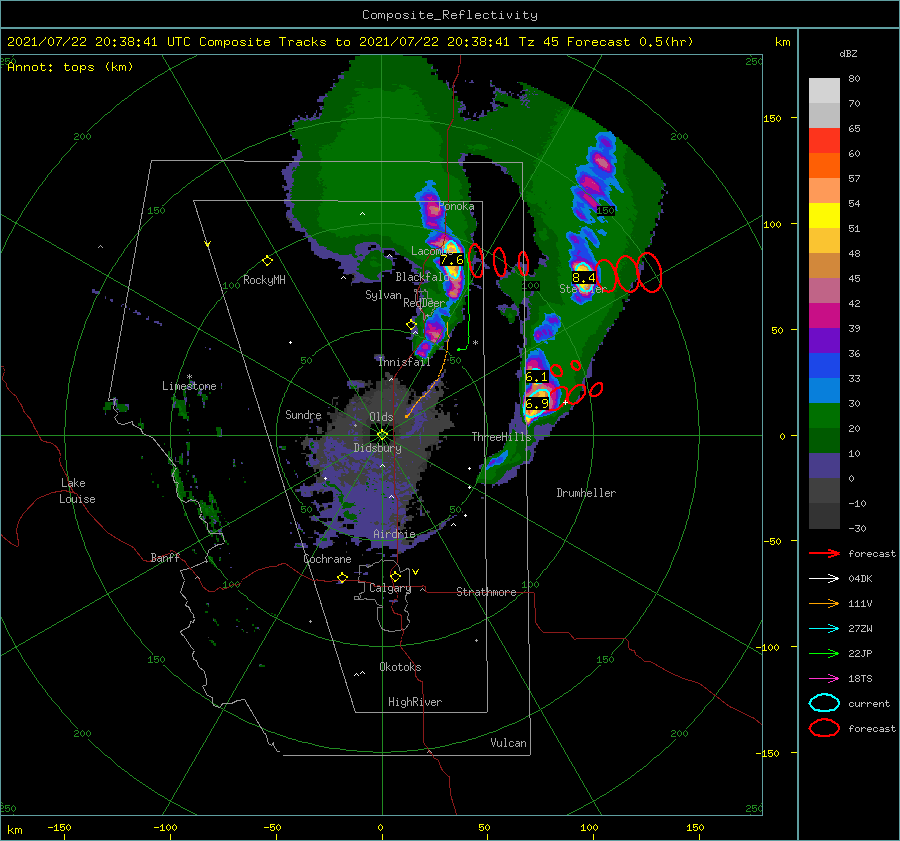The height and width of the screenshot is (841, 900).
Task: Click the ThreeHills map label
Action: tap(502, 437)
